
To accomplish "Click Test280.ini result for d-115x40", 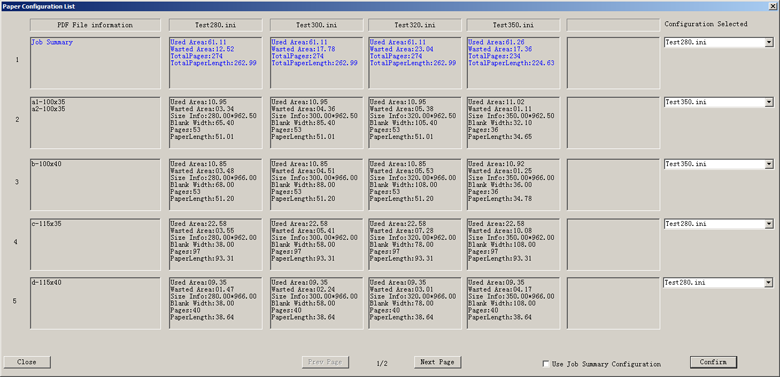I will coord(215,303).
